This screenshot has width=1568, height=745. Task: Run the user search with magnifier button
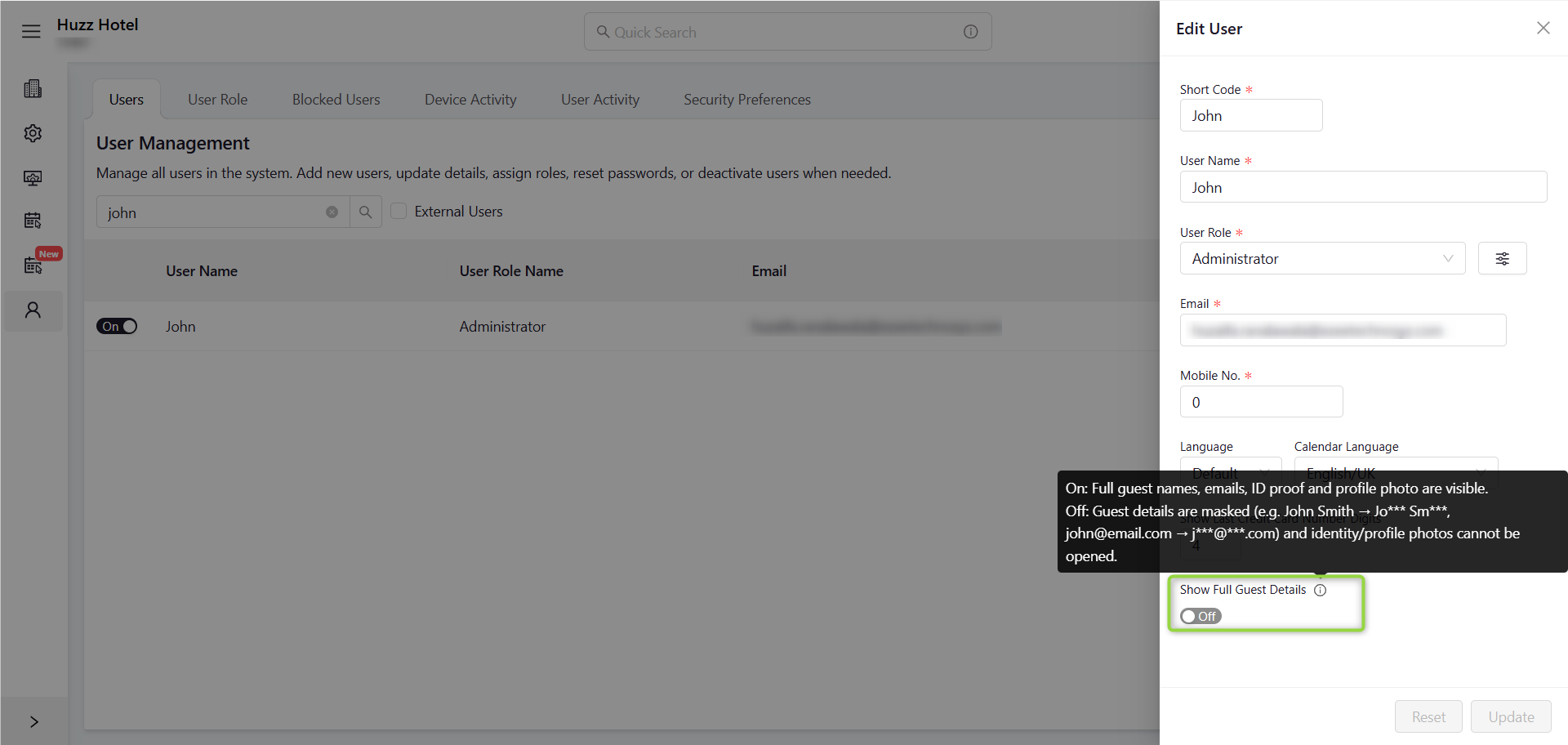coord(365,212)
